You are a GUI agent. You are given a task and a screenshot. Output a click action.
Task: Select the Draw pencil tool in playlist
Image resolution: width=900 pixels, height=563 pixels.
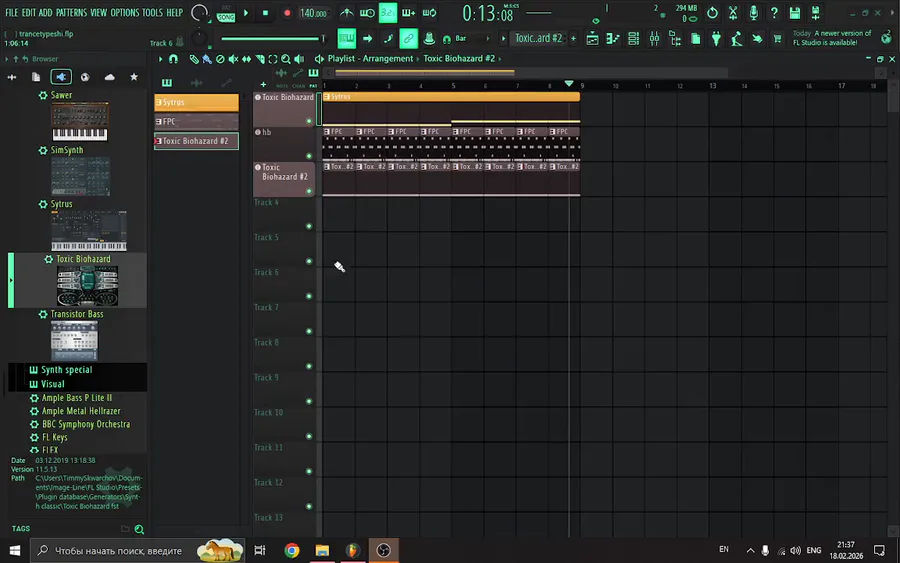[194, 59]
